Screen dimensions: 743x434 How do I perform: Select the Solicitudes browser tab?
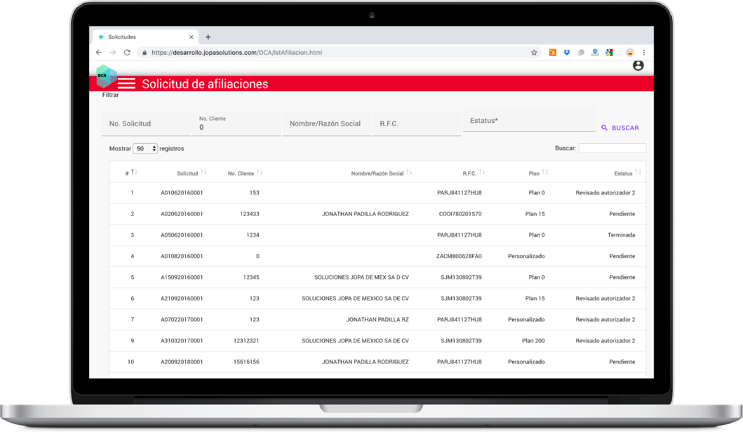(138, 37)
